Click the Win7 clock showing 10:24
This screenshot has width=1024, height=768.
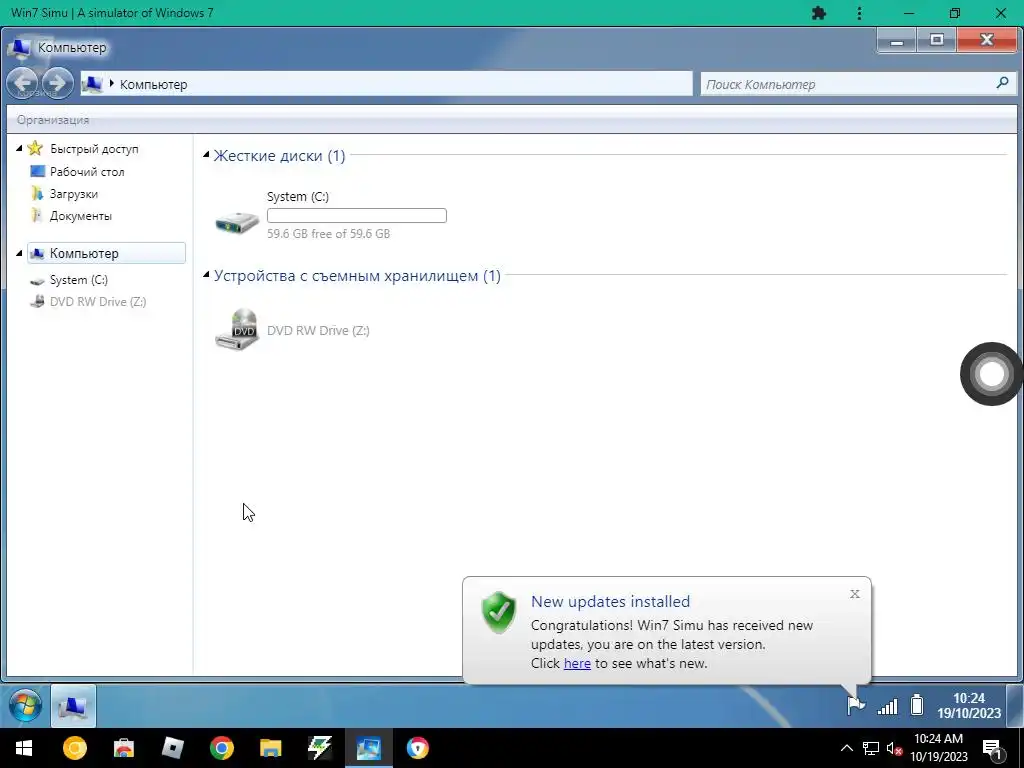click(968, 705)
